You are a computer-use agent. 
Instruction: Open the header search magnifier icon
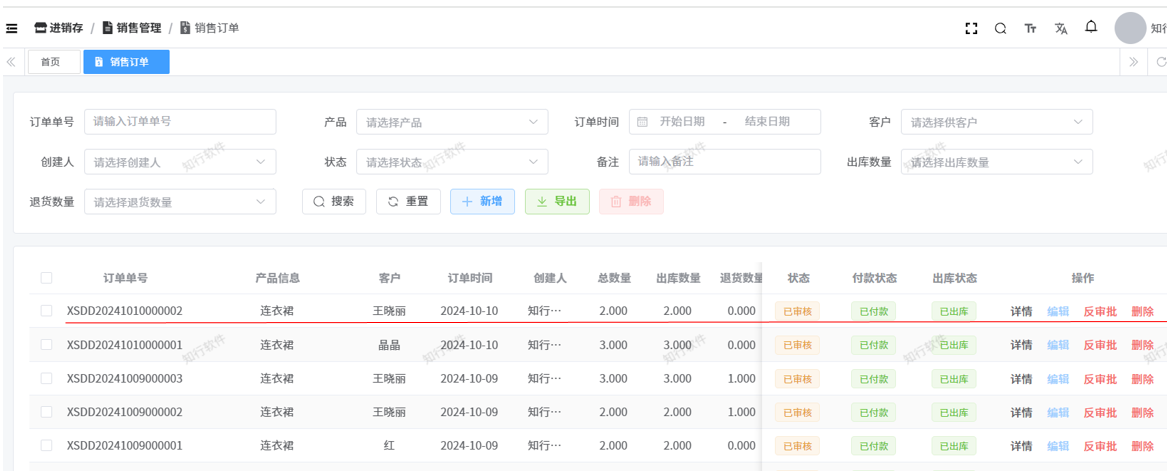[x=1000, y=28]
